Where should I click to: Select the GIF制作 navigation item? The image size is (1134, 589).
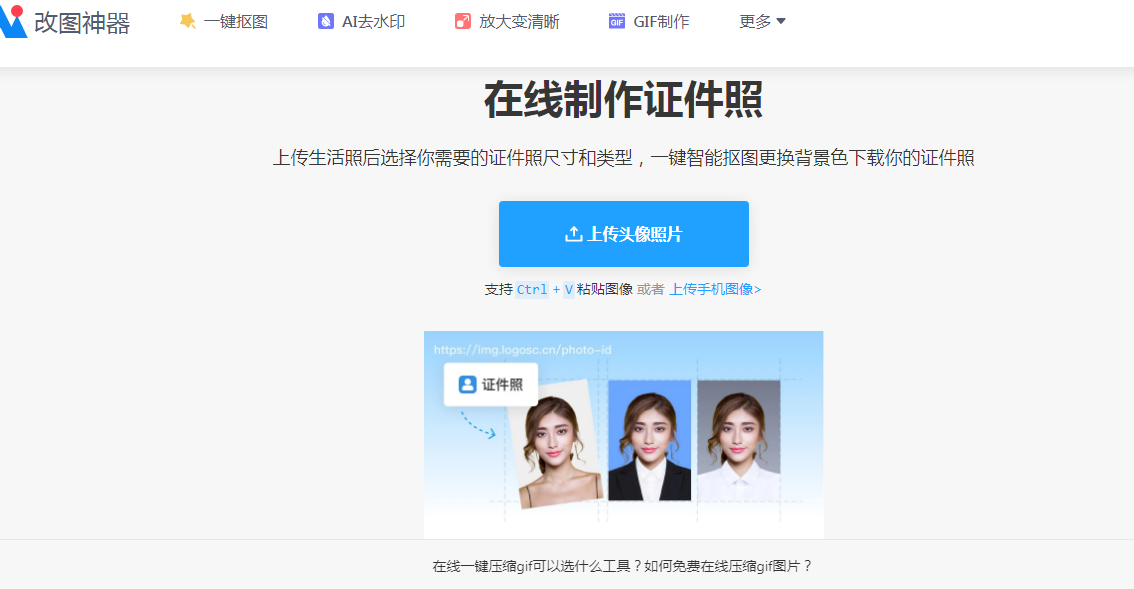pyautogui.click(x=649, y=22)
